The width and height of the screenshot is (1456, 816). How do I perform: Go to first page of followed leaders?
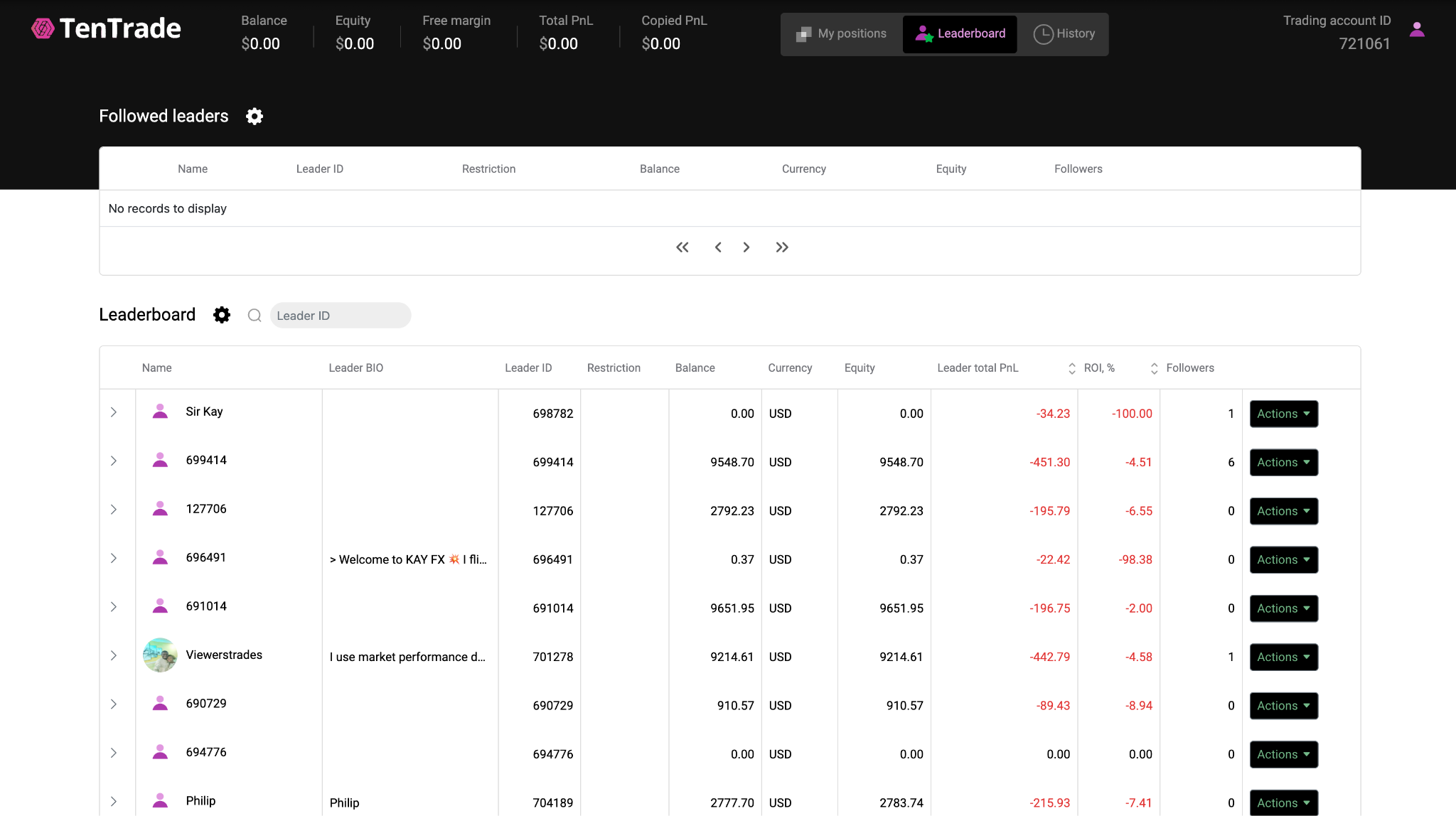[682, 247]
